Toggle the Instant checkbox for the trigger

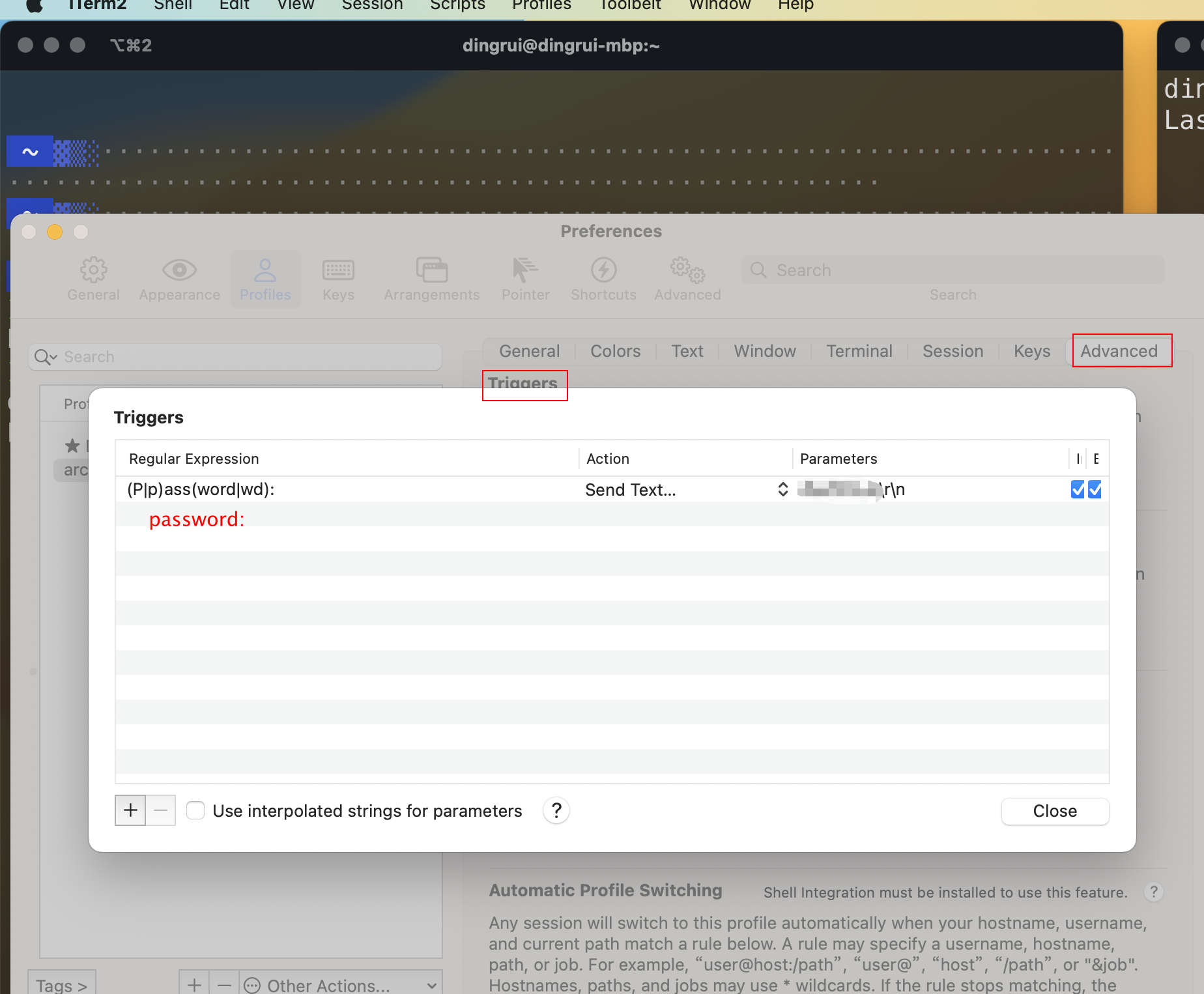[x=1078, y=490]
